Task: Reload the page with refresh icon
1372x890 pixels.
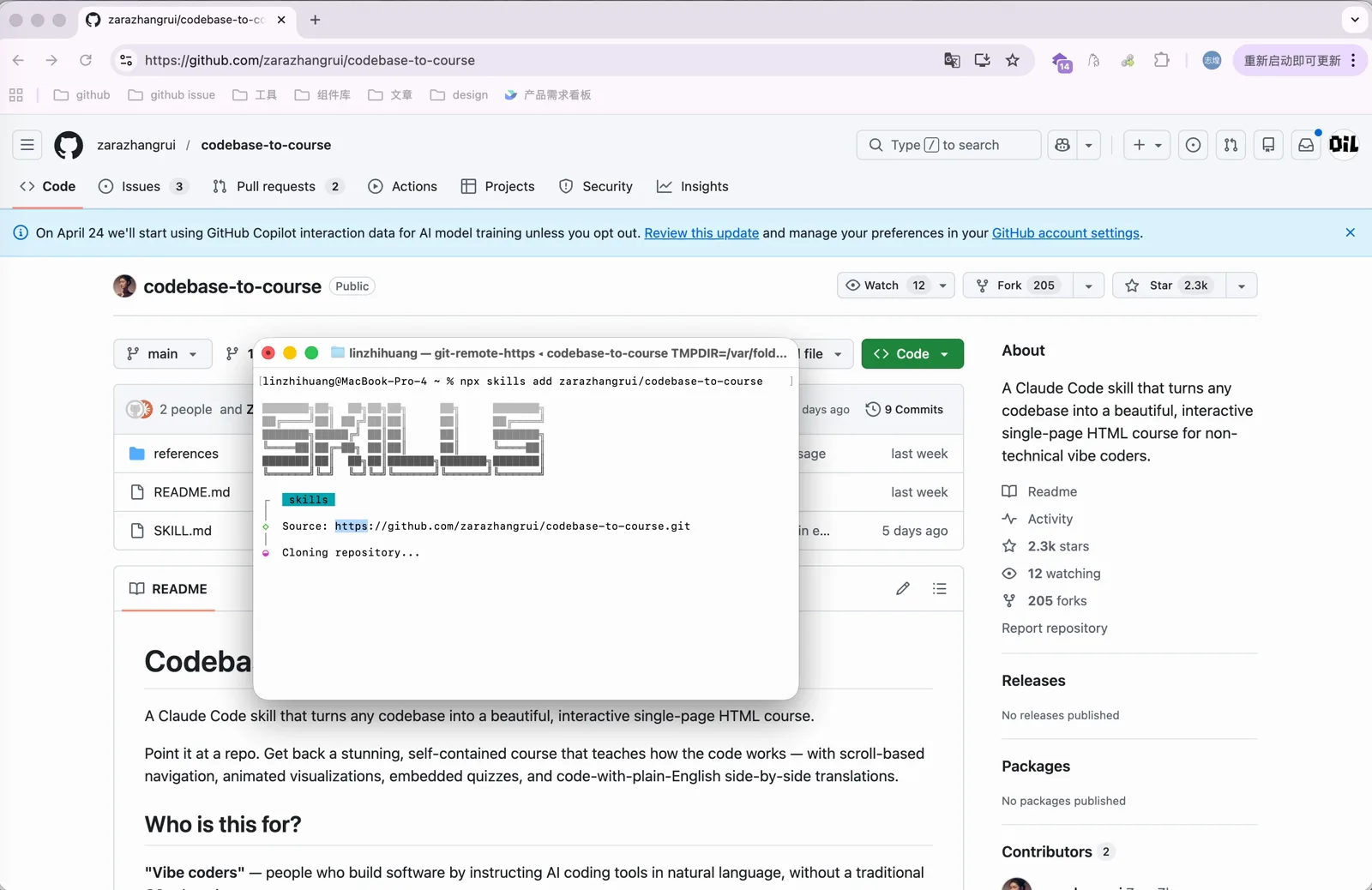Action: pos(86,60)
